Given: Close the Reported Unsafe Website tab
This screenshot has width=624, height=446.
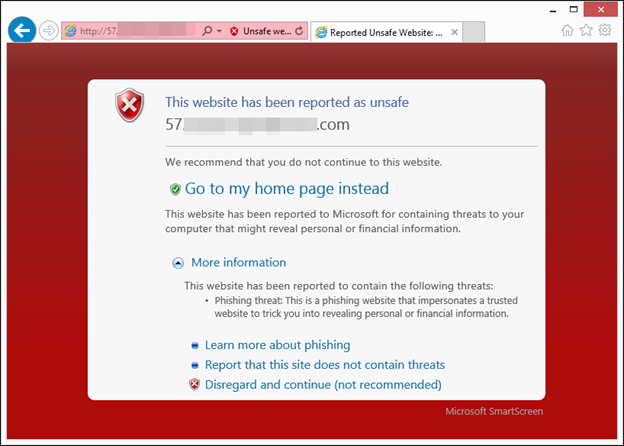Looking at the screenshot, I should pyautogui.click(x=454, y=32).
